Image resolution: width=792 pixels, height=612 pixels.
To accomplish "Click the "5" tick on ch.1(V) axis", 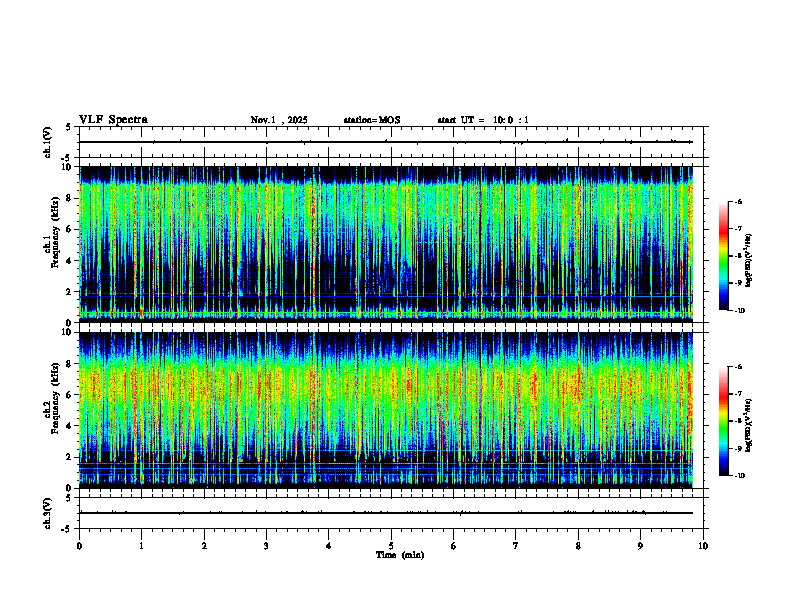I will pyautogui.click(x=70, y=128).
